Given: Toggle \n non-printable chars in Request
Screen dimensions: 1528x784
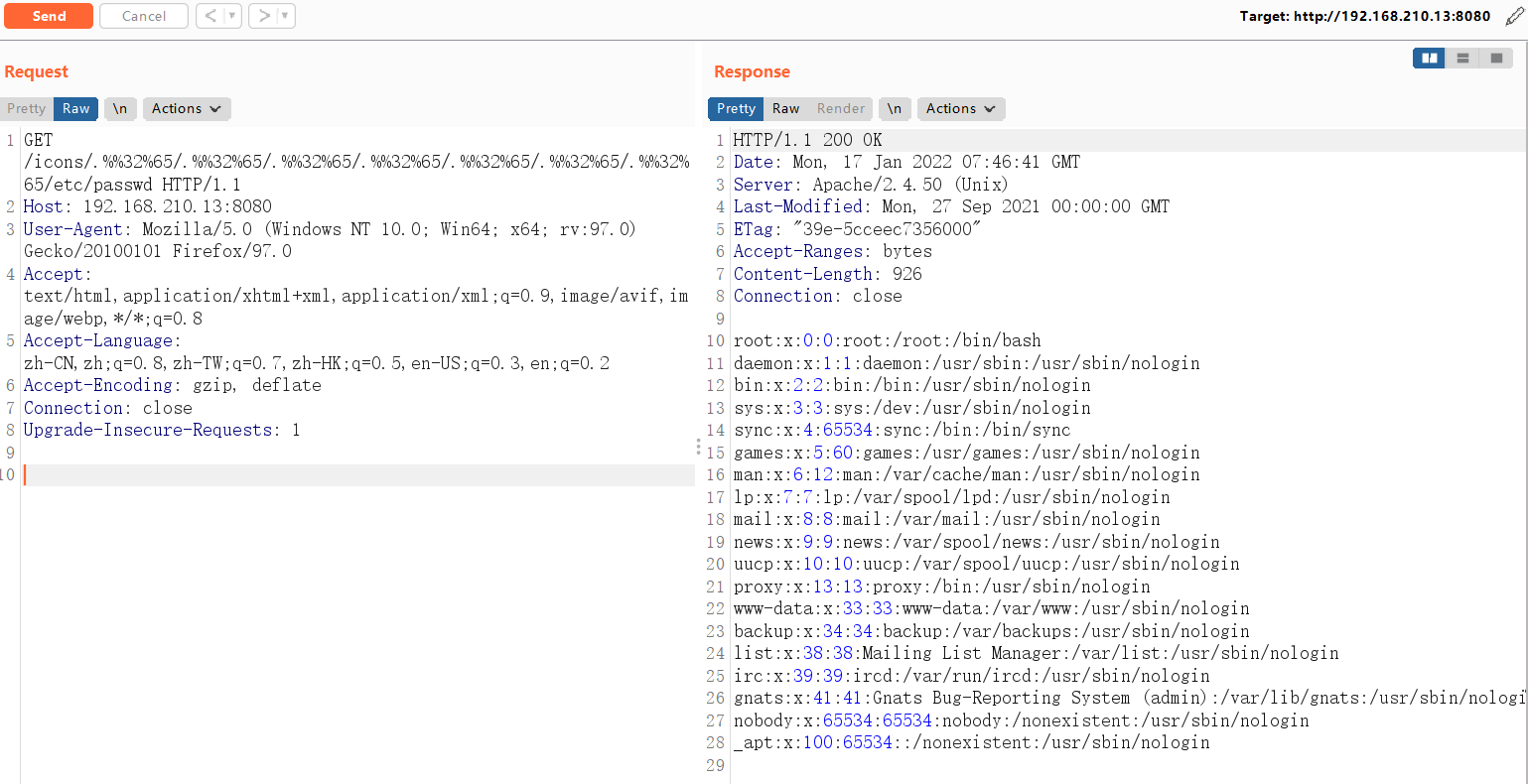Looking at the screenshot, I should point(120,108).
